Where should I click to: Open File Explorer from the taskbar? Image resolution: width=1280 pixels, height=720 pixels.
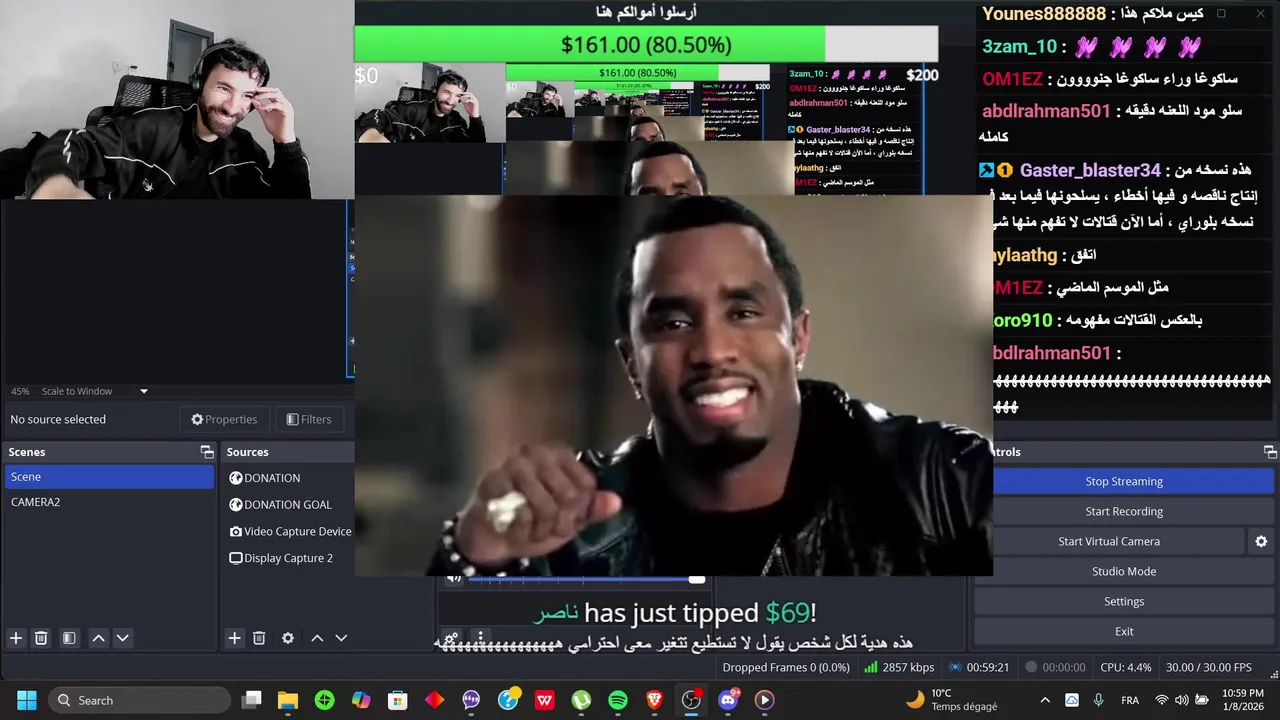tap(288, 700)
